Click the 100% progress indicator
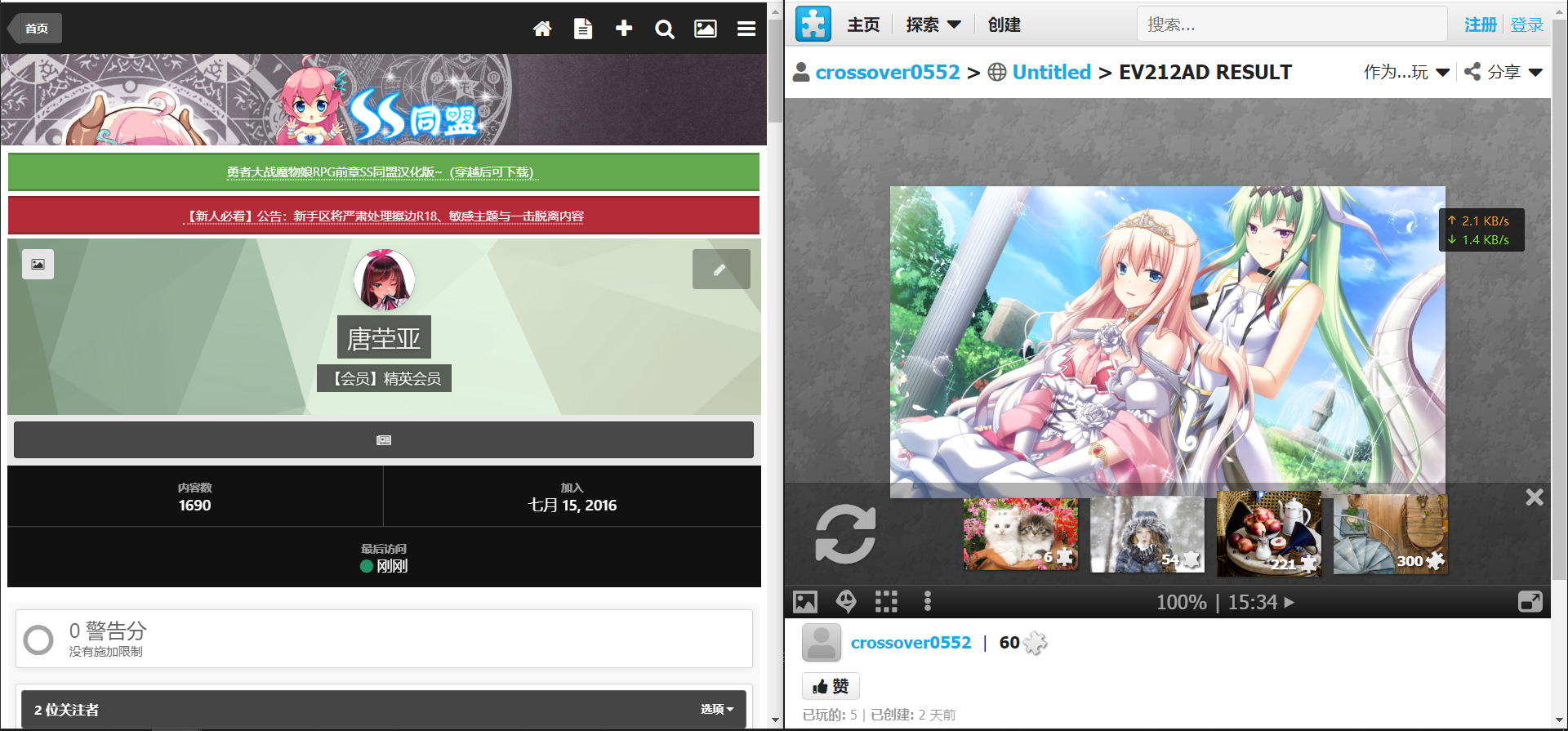Image resolution: width=1568 pixels, height=731 pixels. [x=1181, y=602]
